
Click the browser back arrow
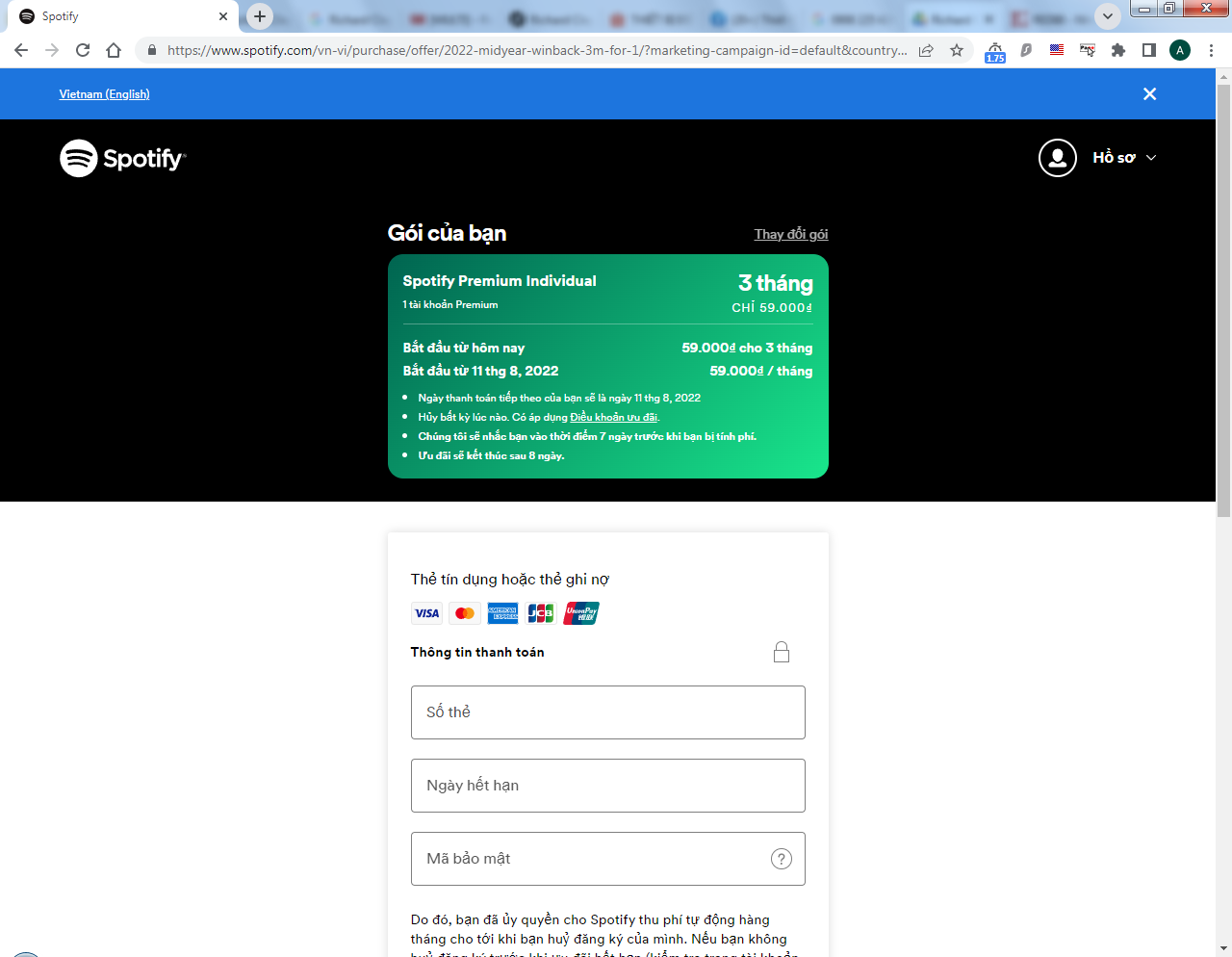point(21,50)
